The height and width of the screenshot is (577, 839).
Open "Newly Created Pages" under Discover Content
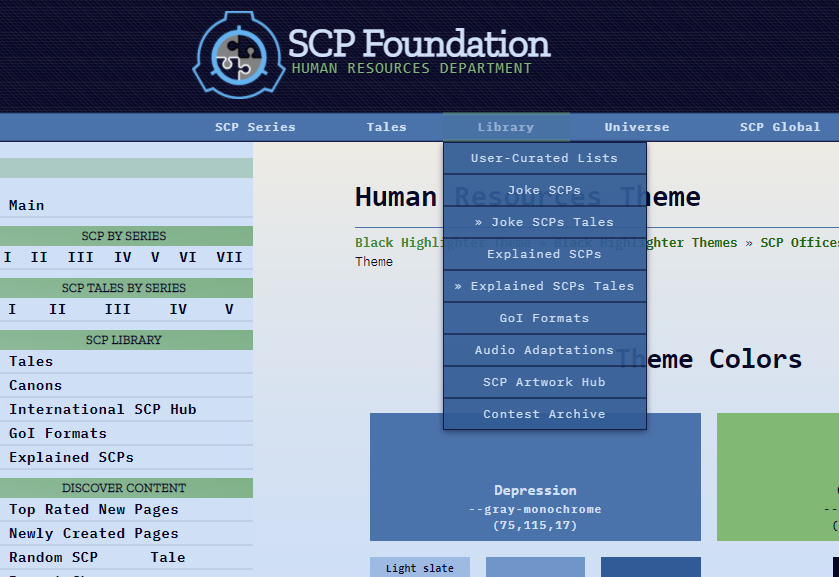point(95,533)
